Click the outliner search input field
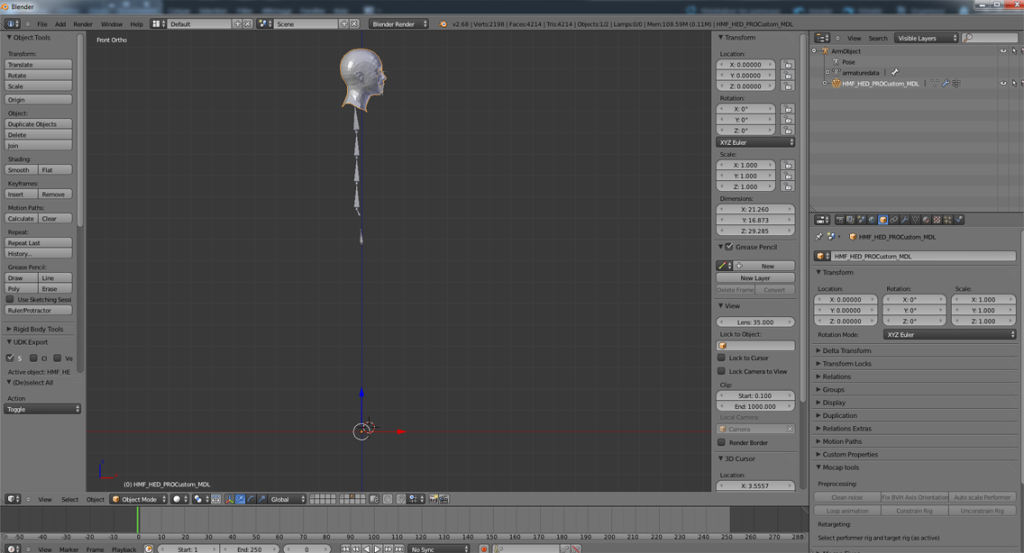 pyautogui.click(x=990, y=38)
